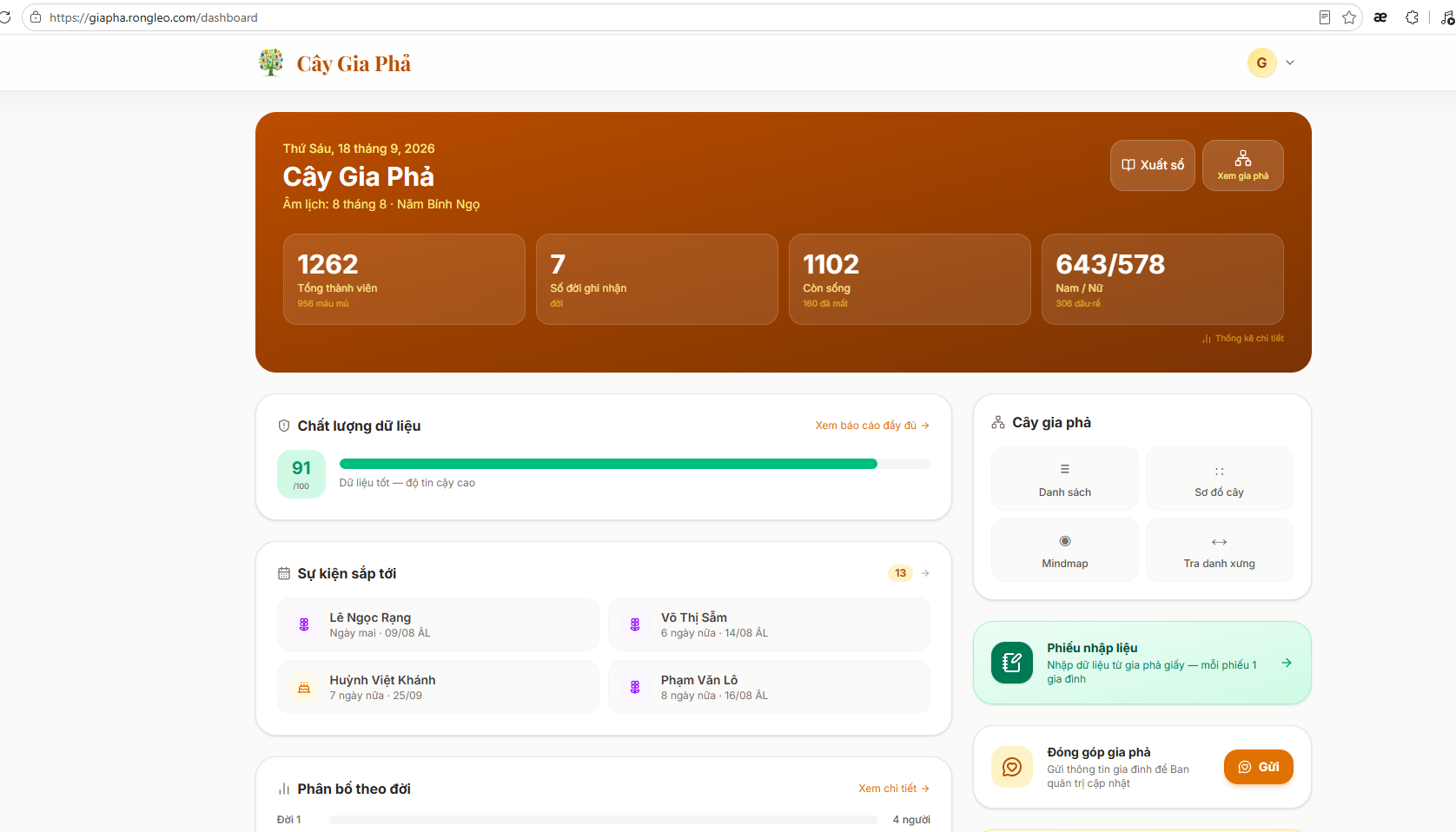Open Mindmap view
Screen dimensions: 1456x832
(1065, 550)
